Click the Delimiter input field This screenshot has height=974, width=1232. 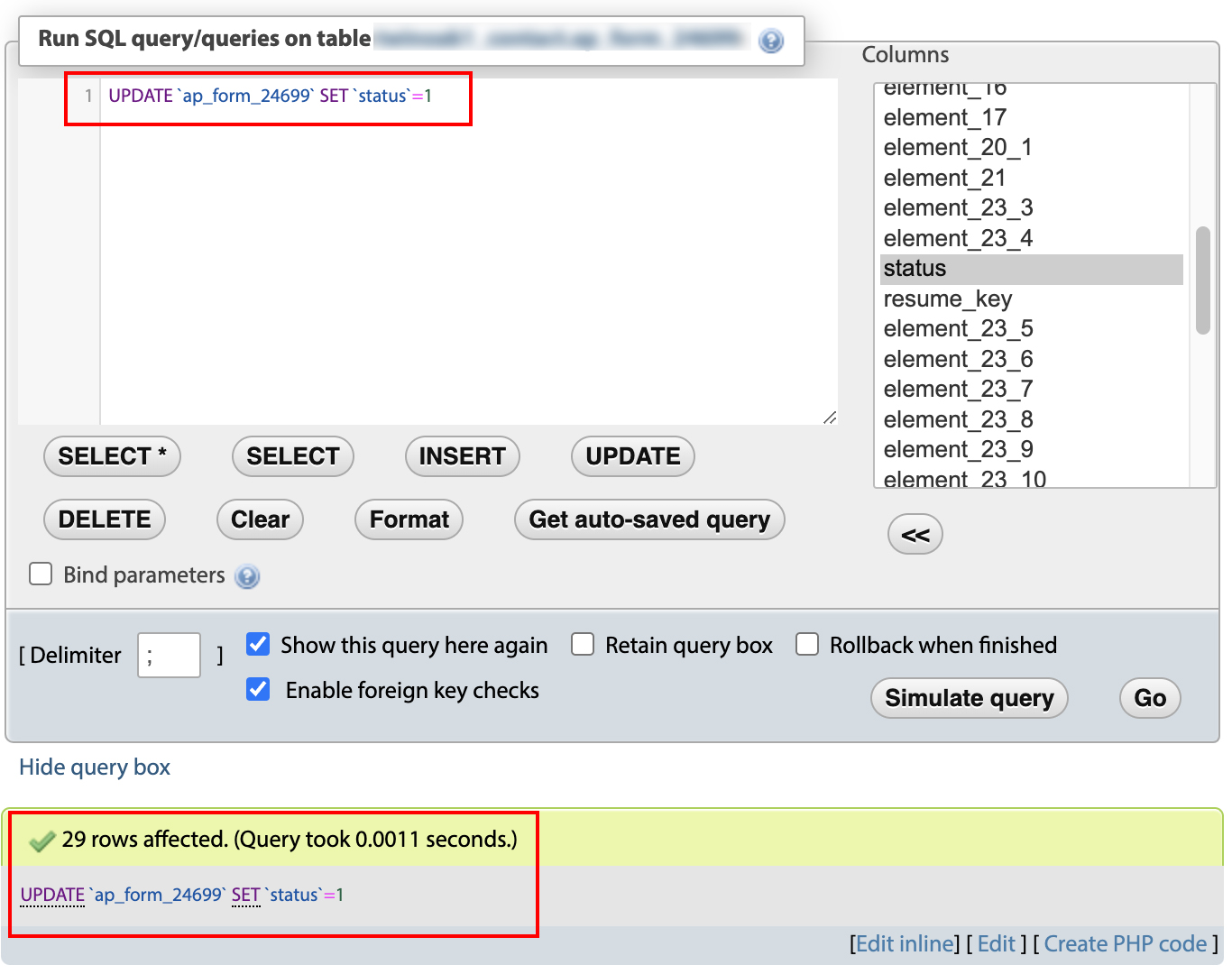point(169,655)
